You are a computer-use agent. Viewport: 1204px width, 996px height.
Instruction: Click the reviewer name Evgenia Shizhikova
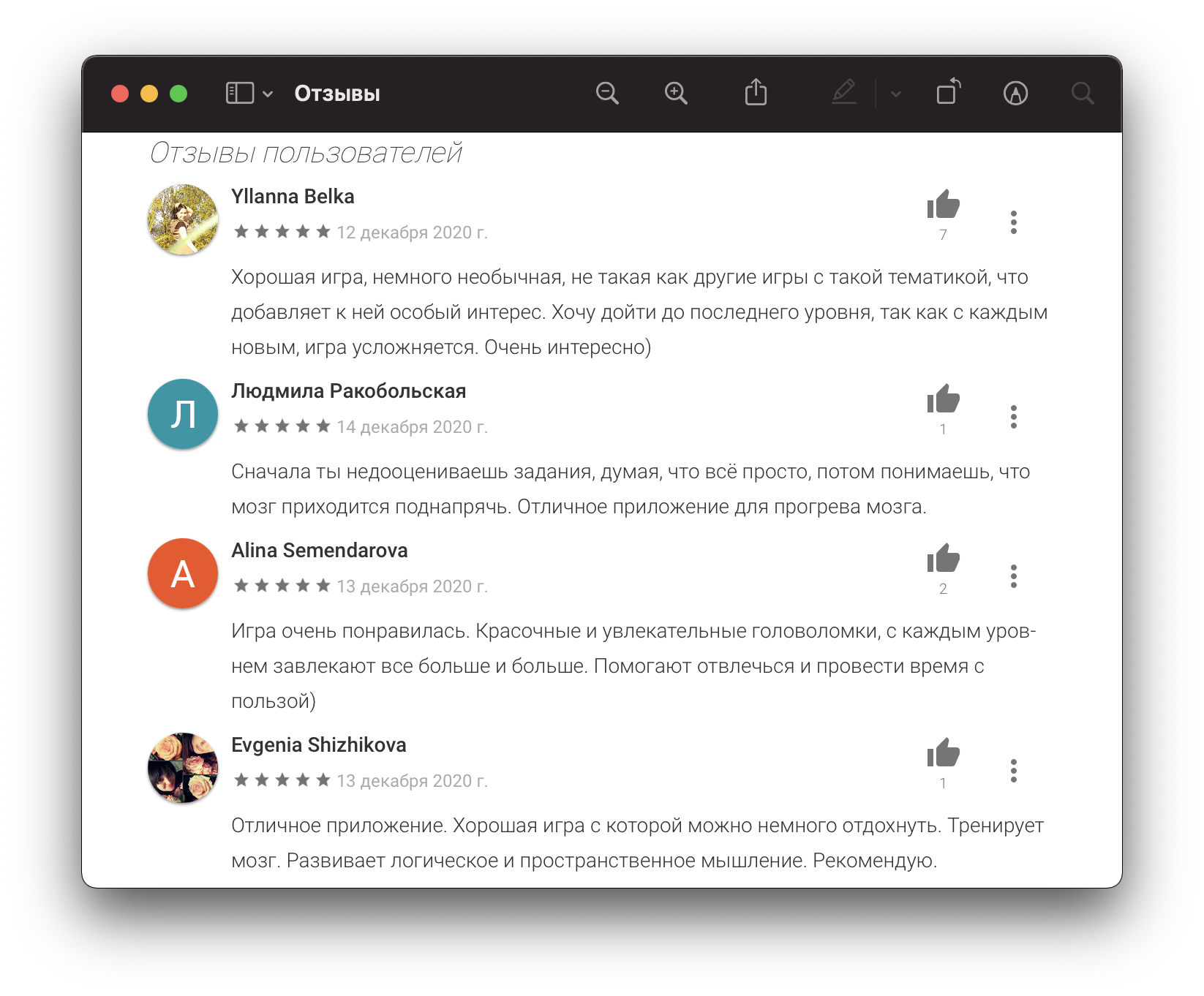319,745
